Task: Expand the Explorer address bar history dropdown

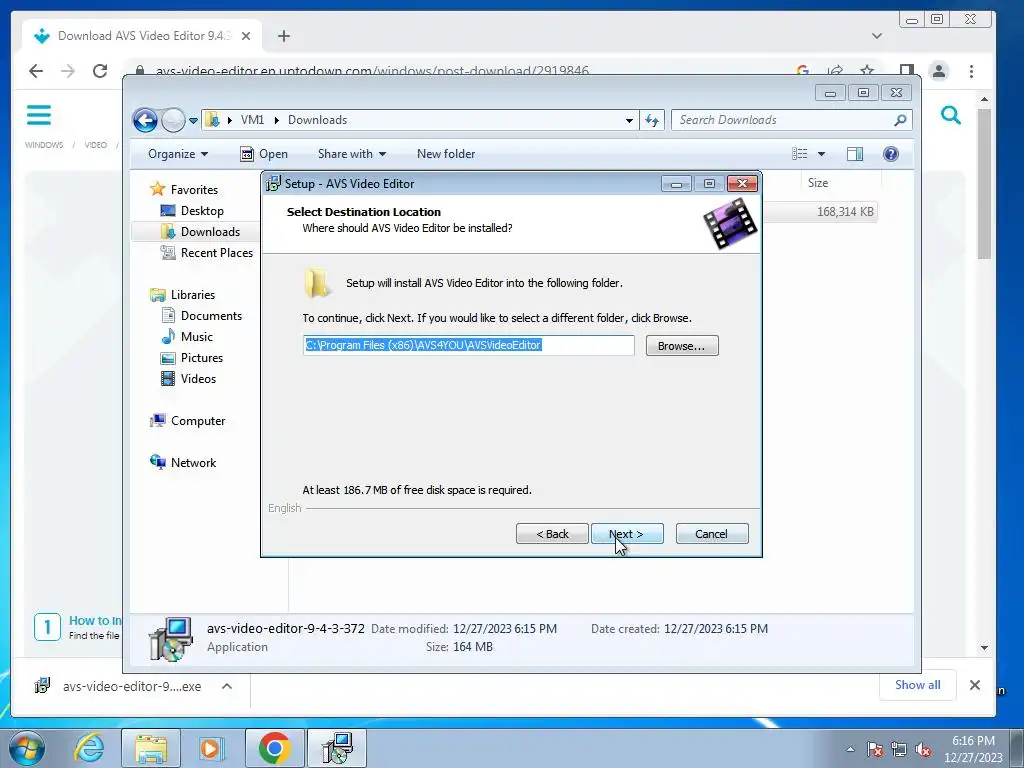Action: click(x=629, y=120)
